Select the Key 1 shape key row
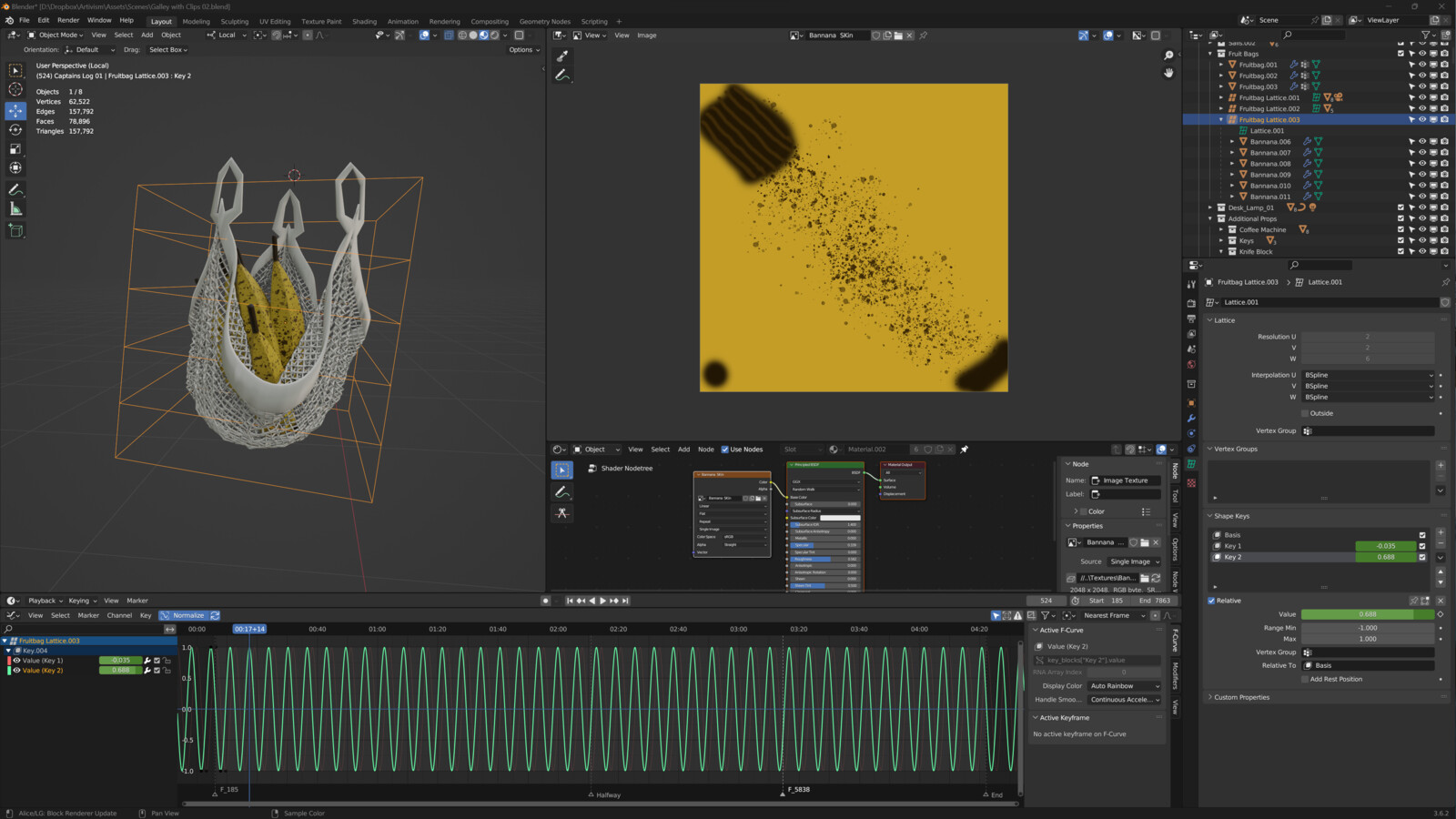The width and height of the screenshot is (1456, 819). click(x=1283, y=546)
